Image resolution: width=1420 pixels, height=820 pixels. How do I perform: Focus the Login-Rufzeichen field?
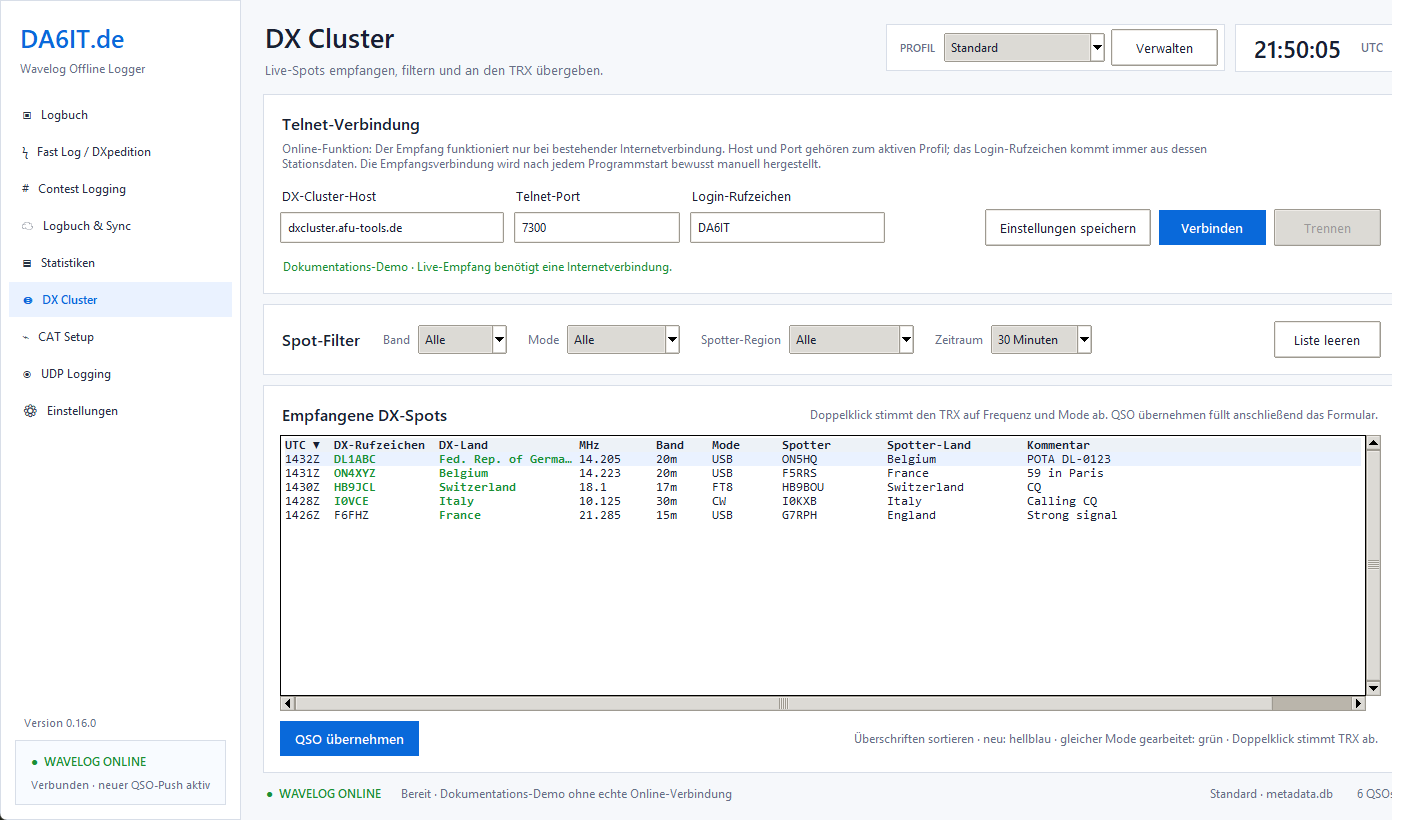(788, 227)
